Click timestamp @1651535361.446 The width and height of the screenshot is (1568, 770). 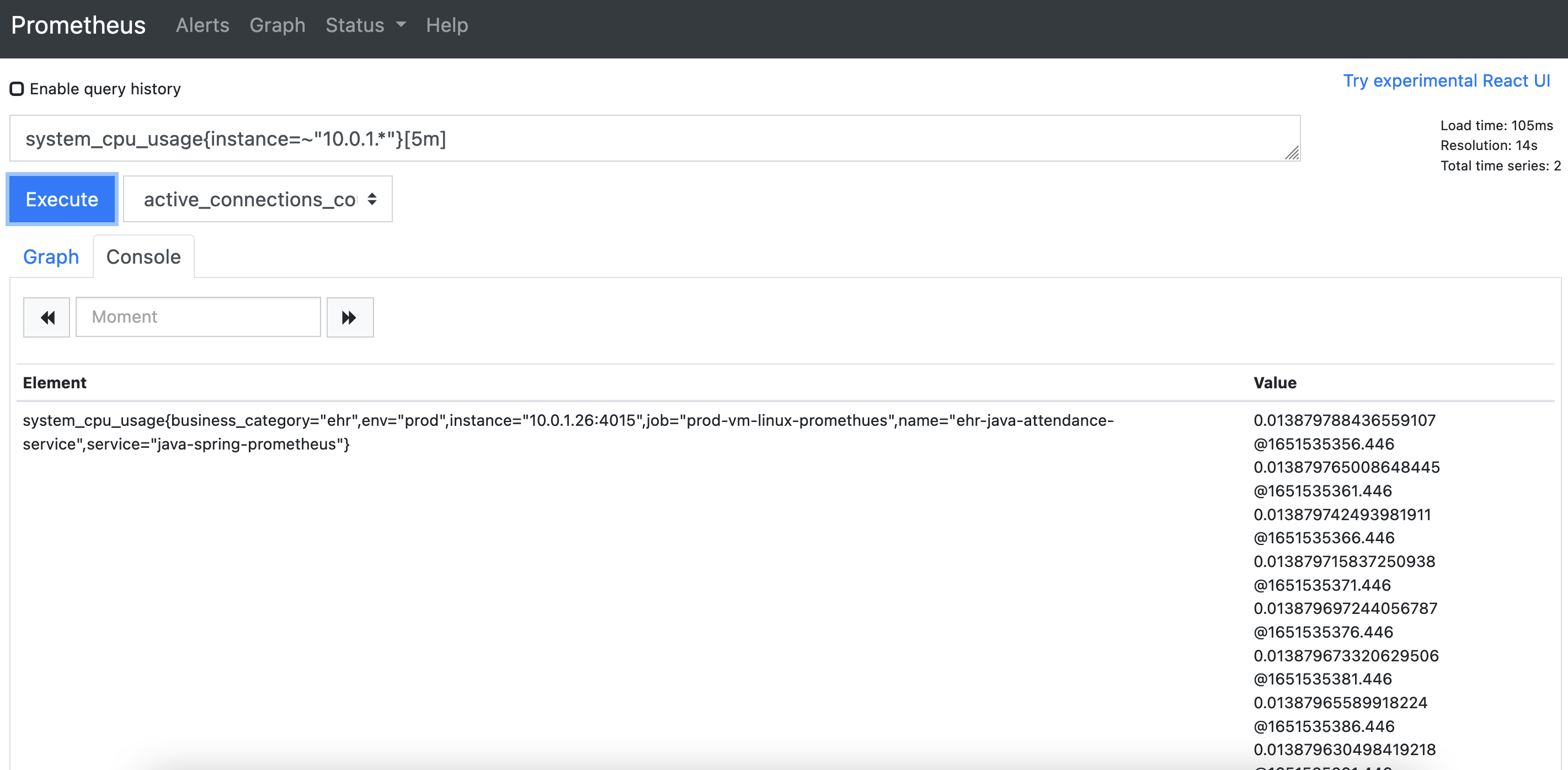point(1322,491)
